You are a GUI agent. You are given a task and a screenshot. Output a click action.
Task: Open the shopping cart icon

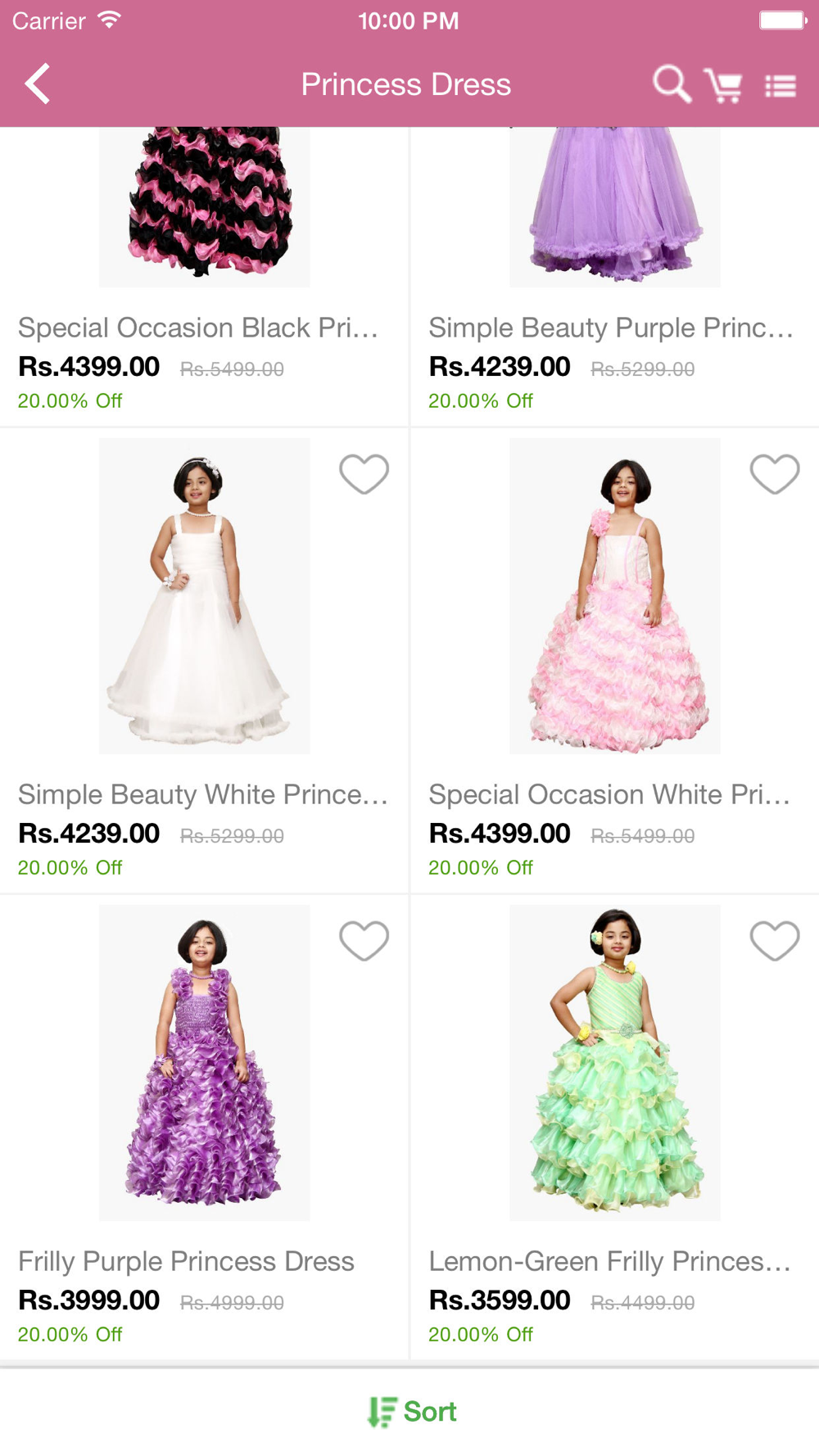pyautogui.click(x=723, y=85)
